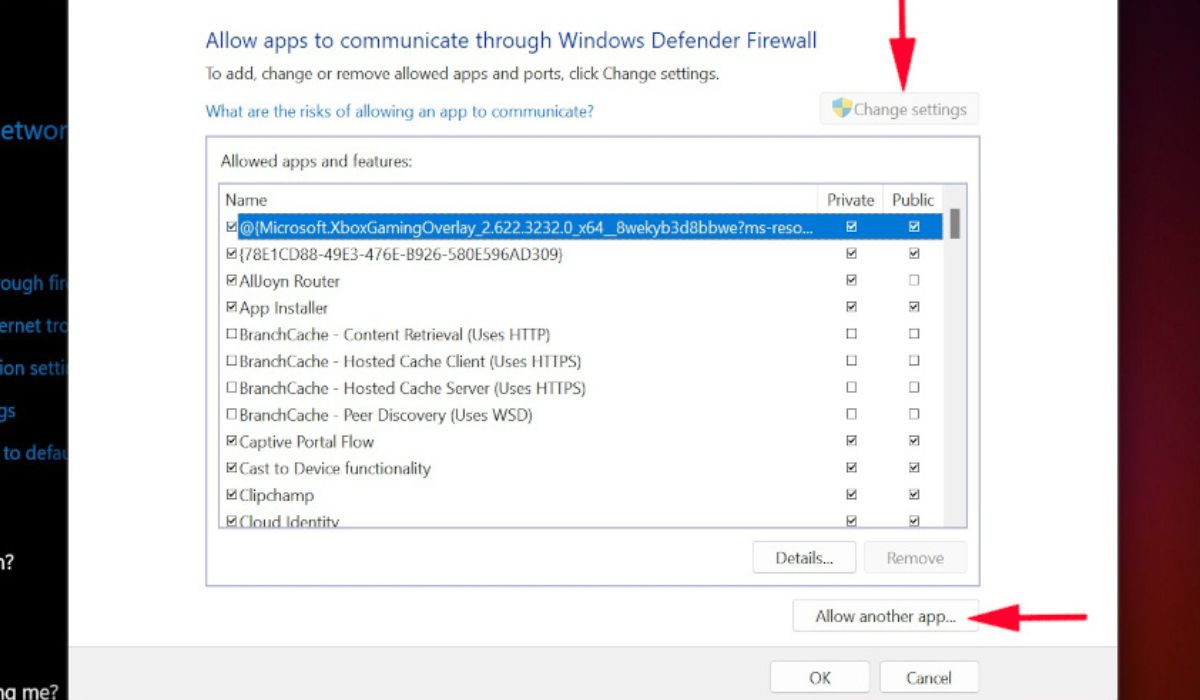Uncheck the AllJoyn Router entry

click(x=233, y=280)
